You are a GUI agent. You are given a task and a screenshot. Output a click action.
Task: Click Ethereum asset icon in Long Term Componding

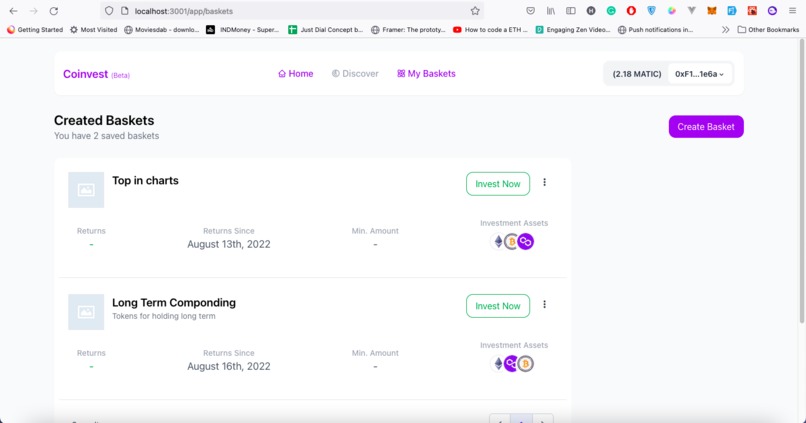tap(498, 363)
